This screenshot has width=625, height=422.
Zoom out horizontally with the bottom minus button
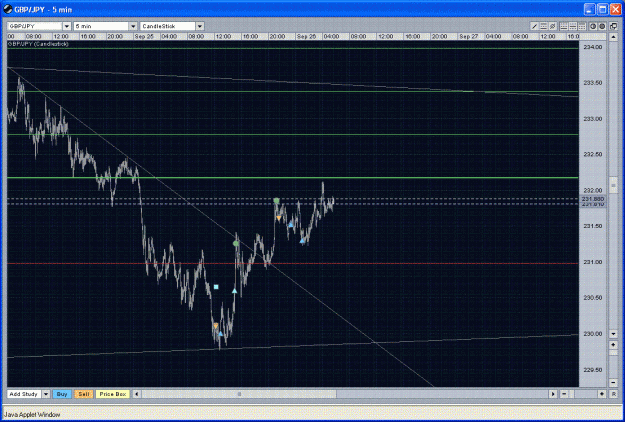(564, 394)
